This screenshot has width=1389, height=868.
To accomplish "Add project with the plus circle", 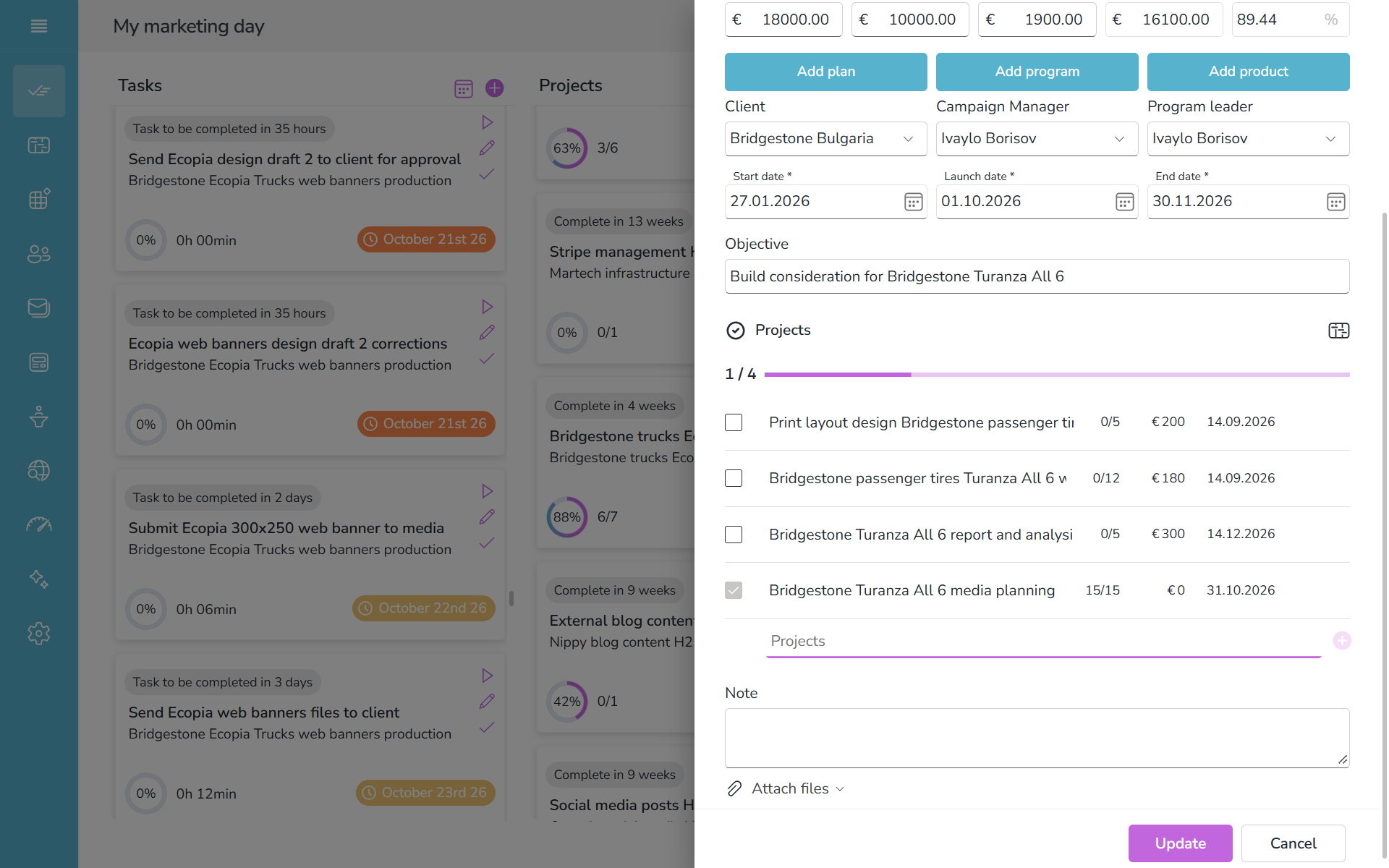I will pyautogui.click(x=1342, y=641).
